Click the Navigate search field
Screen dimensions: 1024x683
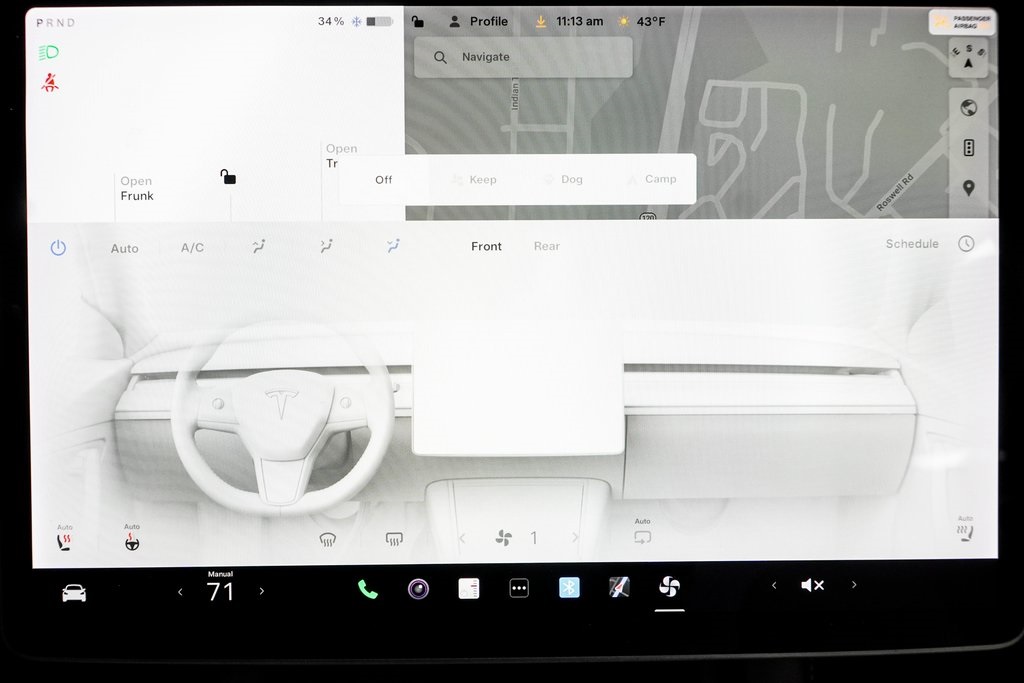tap(523, 58)
